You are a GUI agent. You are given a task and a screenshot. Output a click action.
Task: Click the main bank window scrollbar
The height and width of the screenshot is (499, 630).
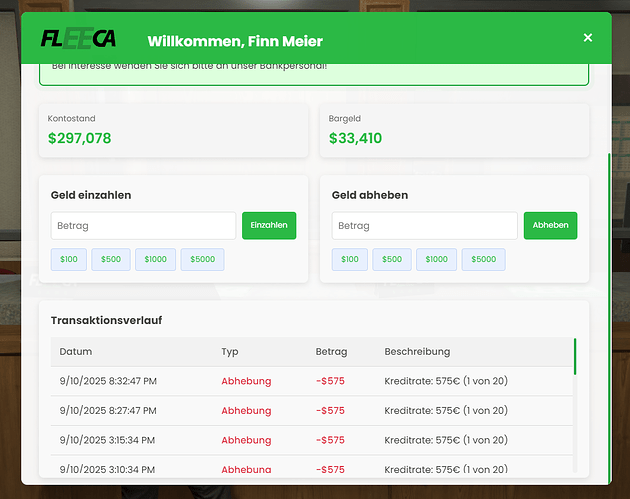point(609,317)
